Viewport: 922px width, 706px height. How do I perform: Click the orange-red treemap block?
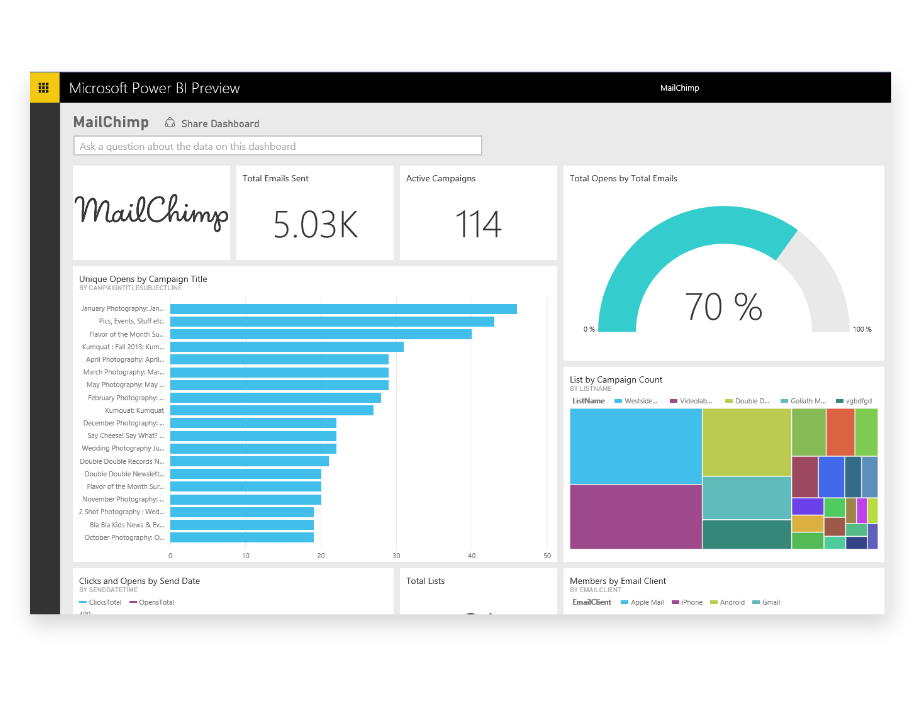pos(840,432)
